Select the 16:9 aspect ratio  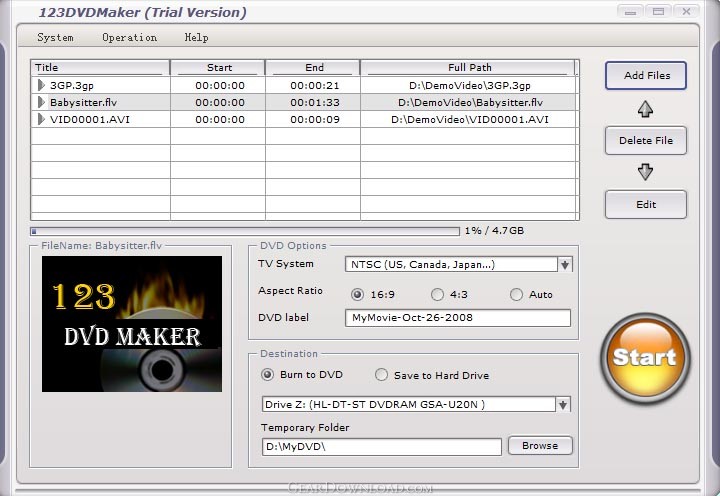click(x=357, y=294)
